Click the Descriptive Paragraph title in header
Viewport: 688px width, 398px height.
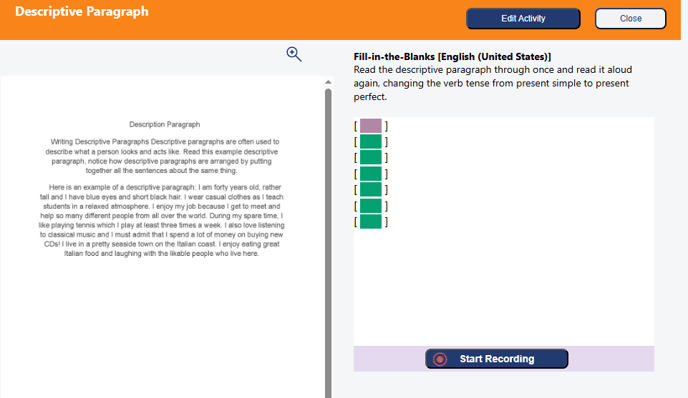82,12
